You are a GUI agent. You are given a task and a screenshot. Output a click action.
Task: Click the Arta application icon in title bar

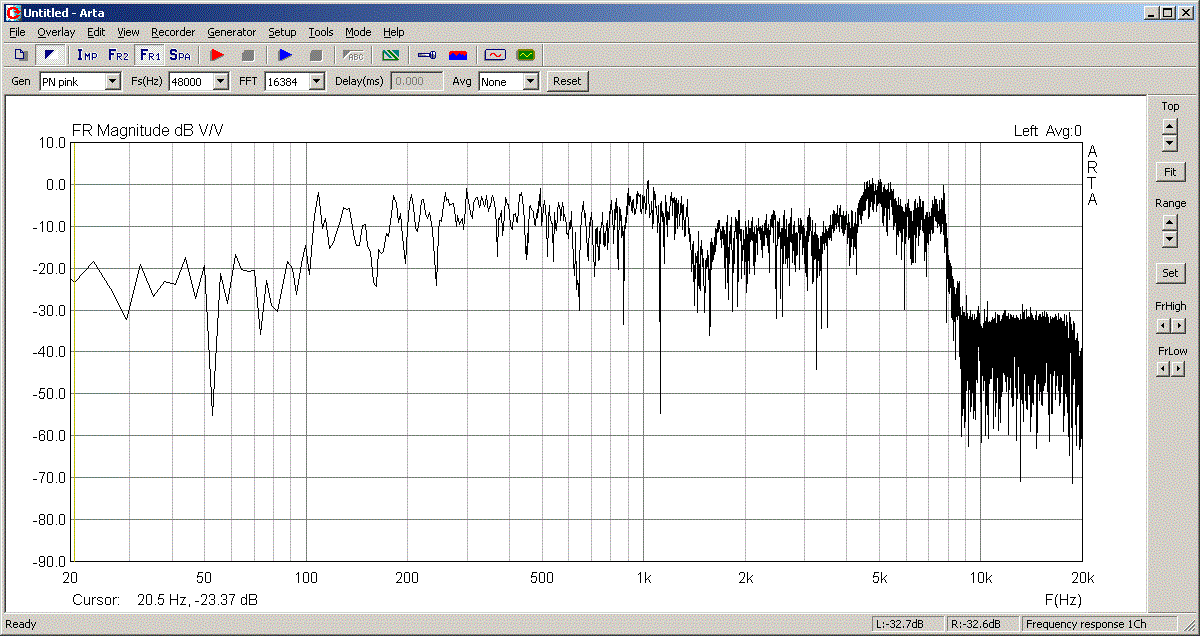[x=12, y=12]
